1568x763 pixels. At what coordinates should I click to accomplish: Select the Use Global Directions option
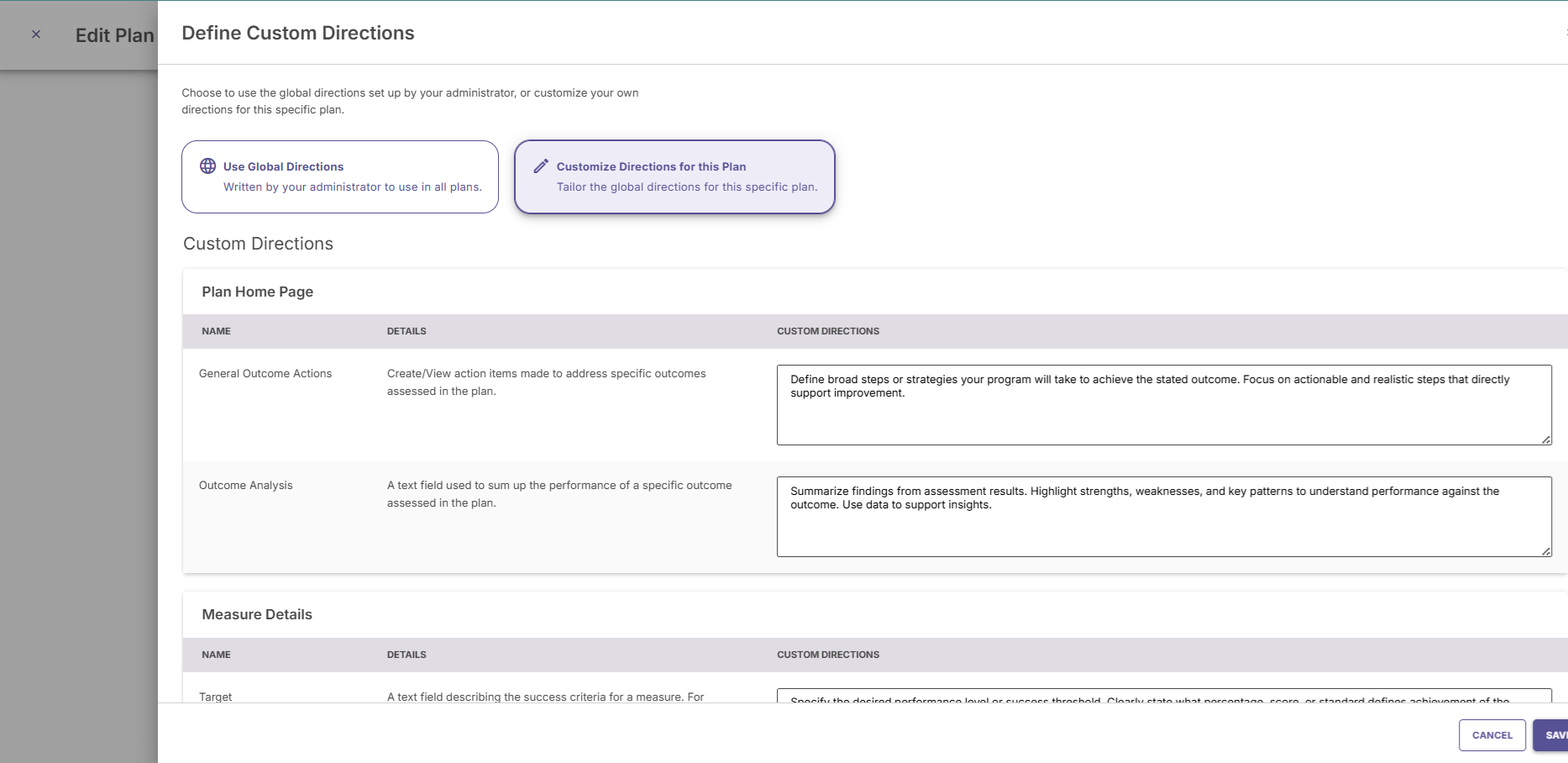(x=339, y=176)
